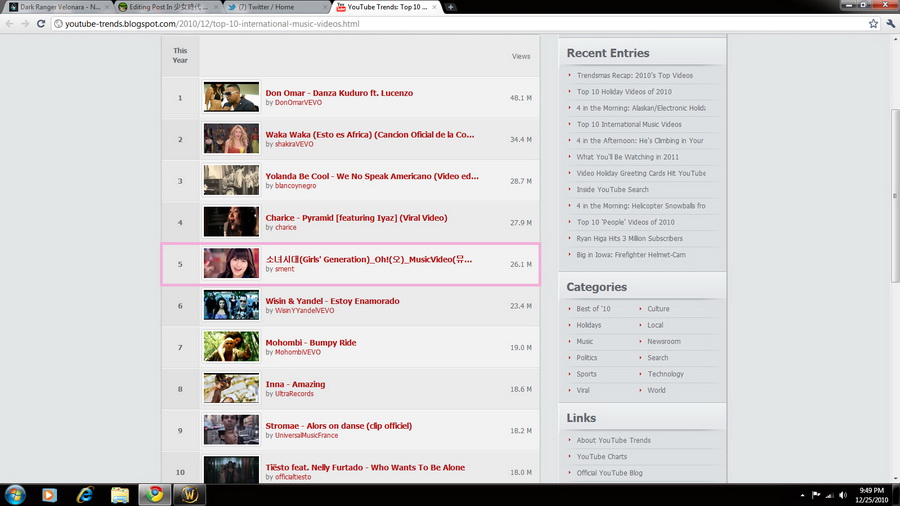This screenshot has width=900, height=506.
Task: Open Trendsmas Recap: 2010's Top Videos entry
Action: pyautogui.click(x=634, y=75)
